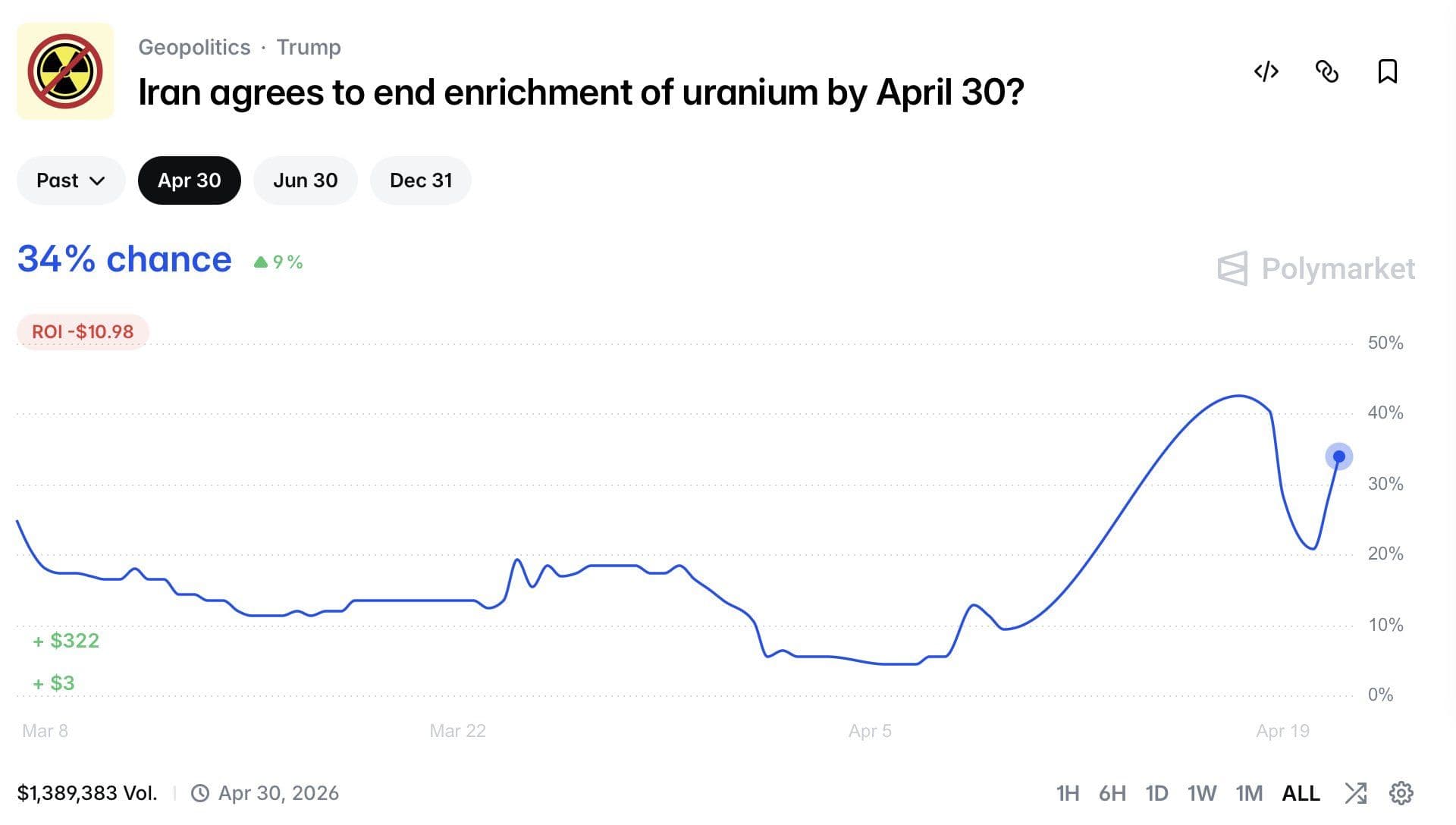Open the Geopolitics category link

point(194,47)
